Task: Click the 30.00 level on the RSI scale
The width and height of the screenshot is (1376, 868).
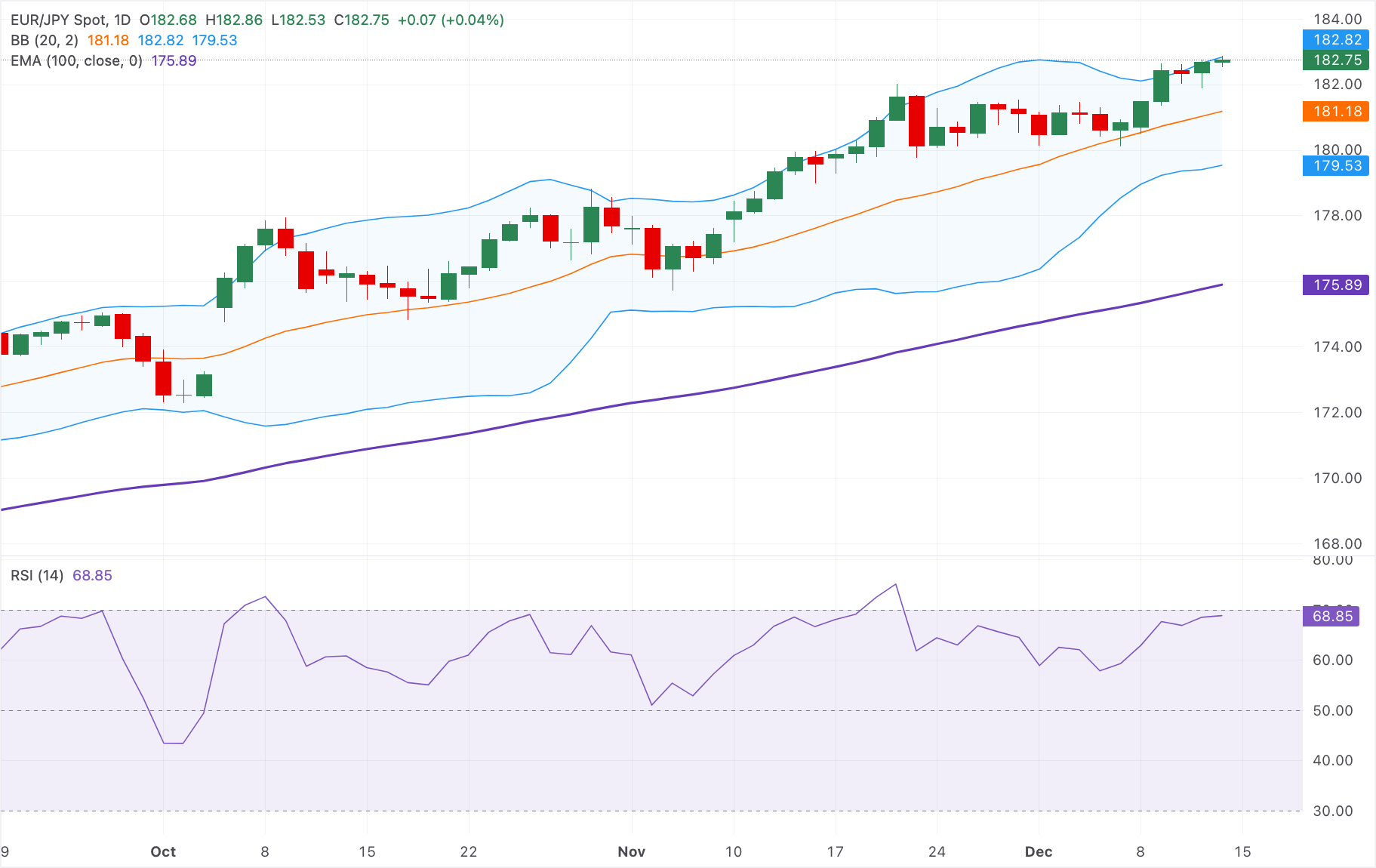Action: pyautogui.click(x=1332, y=811)
